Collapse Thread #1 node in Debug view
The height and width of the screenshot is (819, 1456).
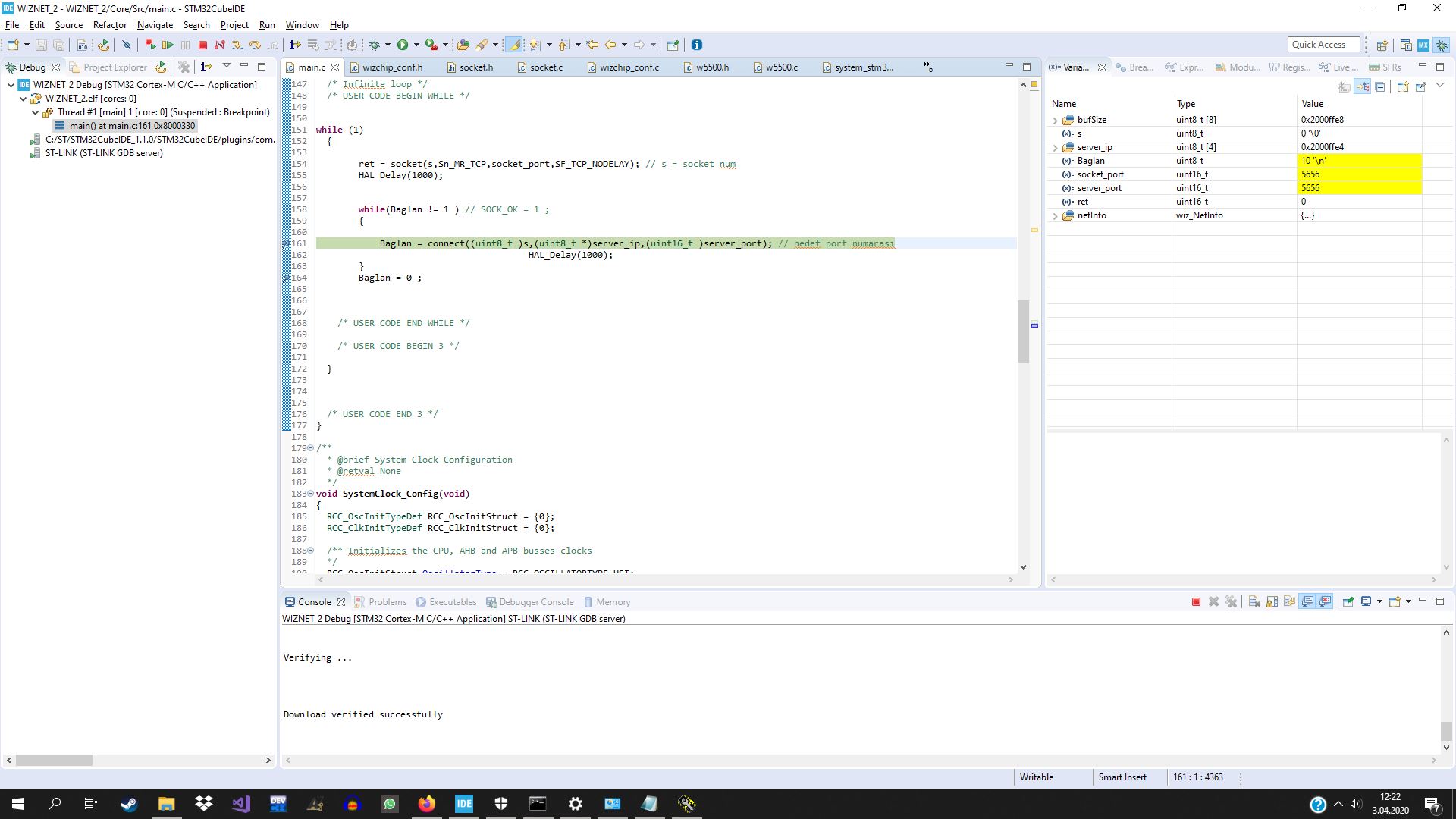pos(35,112)
